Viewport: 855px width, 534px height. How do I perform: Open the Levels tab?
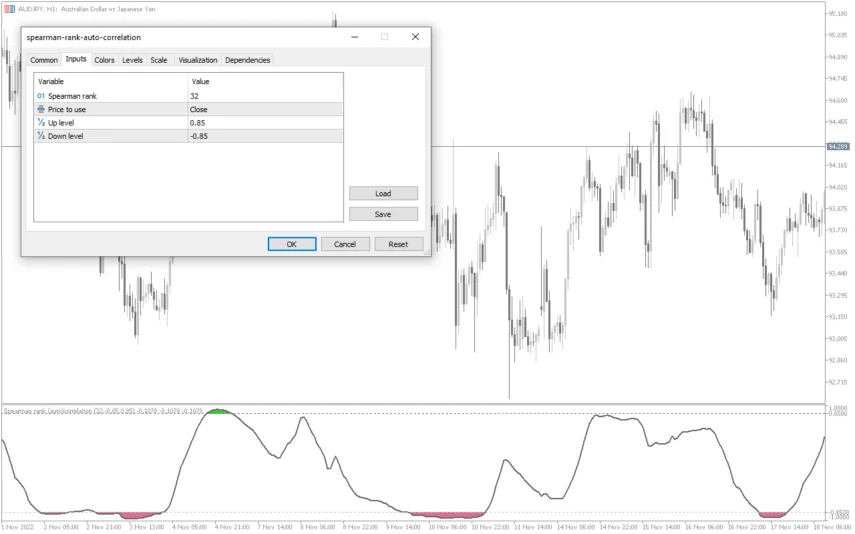132,60
